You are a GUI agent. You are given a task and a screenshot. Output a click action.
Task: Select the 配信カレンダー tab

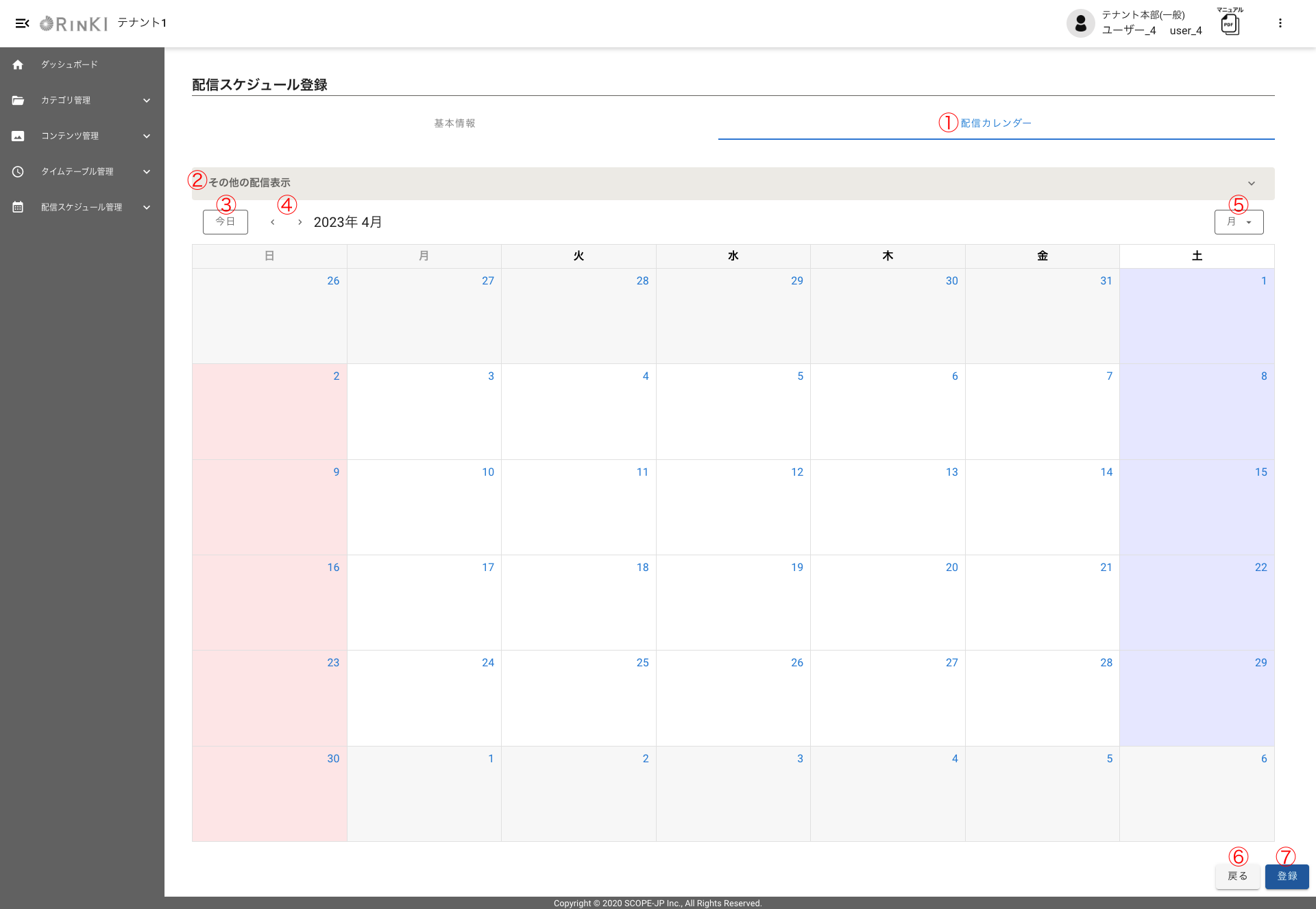point(995,123)
